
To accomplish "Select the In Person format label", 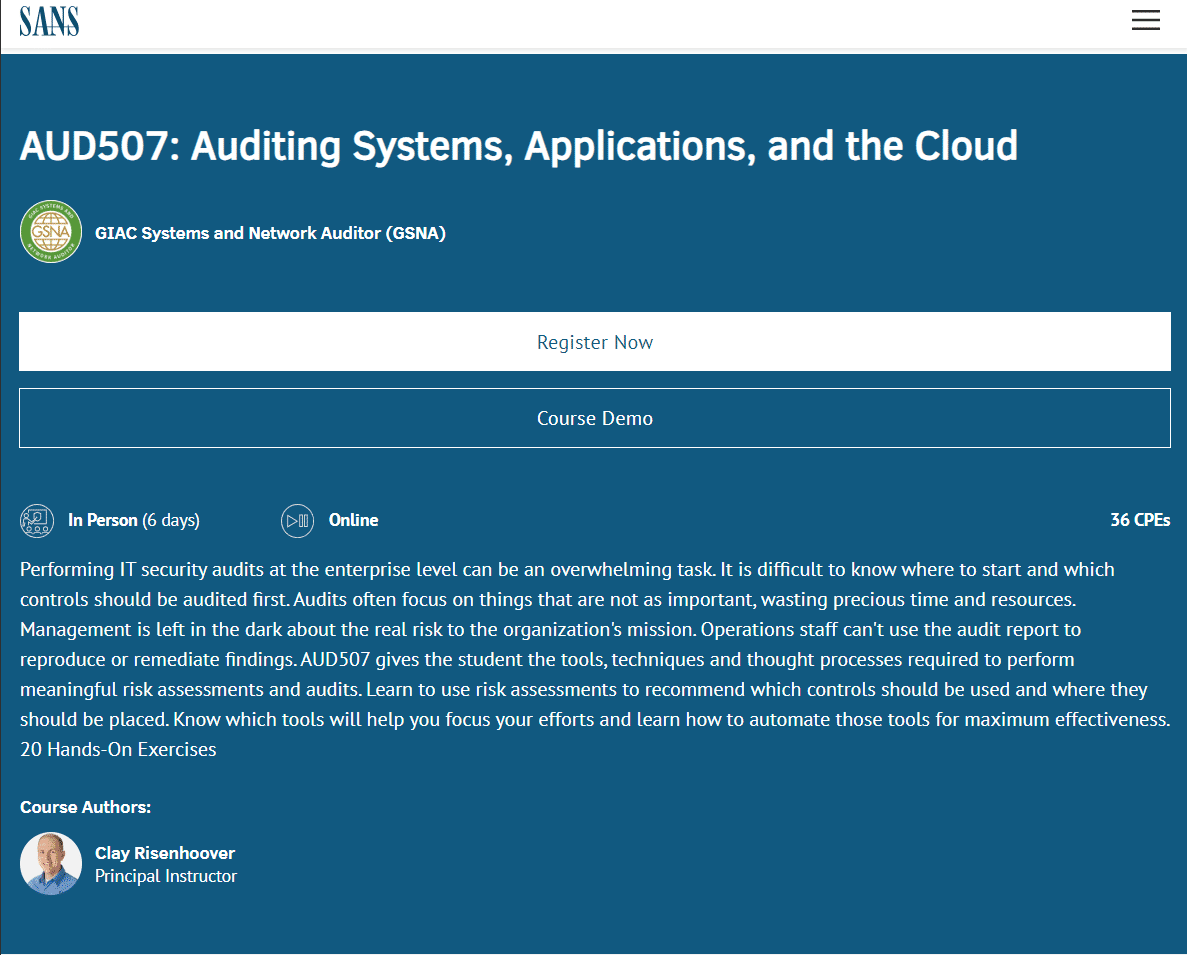I will click(103, 520).
